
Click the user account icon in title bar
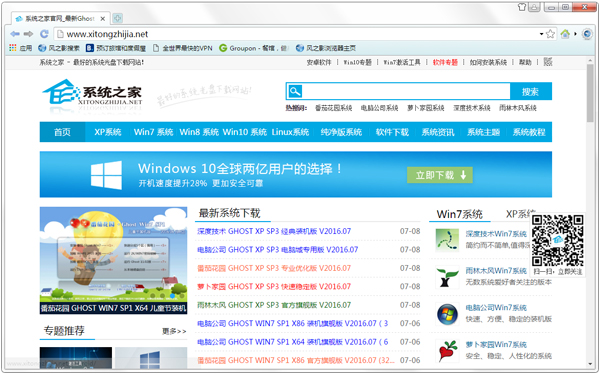coord(535,7)
